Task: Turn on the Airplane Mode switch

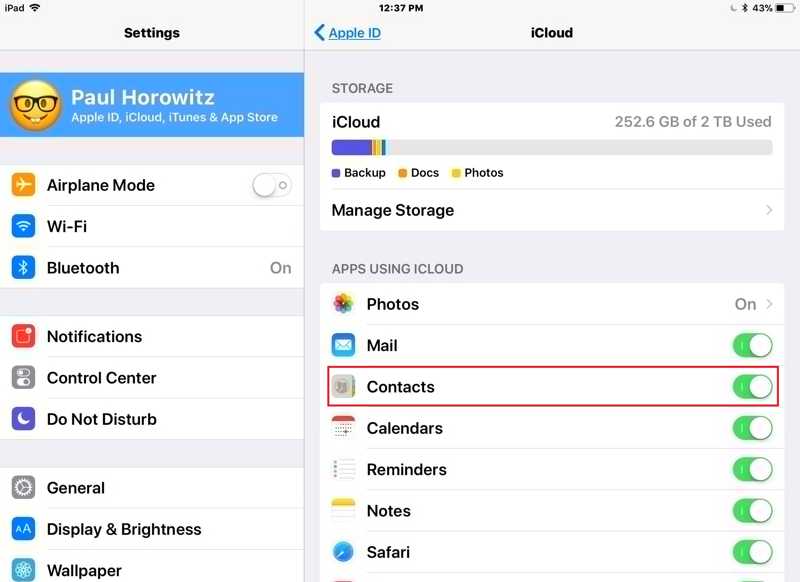Action: (x=272, y=185)
